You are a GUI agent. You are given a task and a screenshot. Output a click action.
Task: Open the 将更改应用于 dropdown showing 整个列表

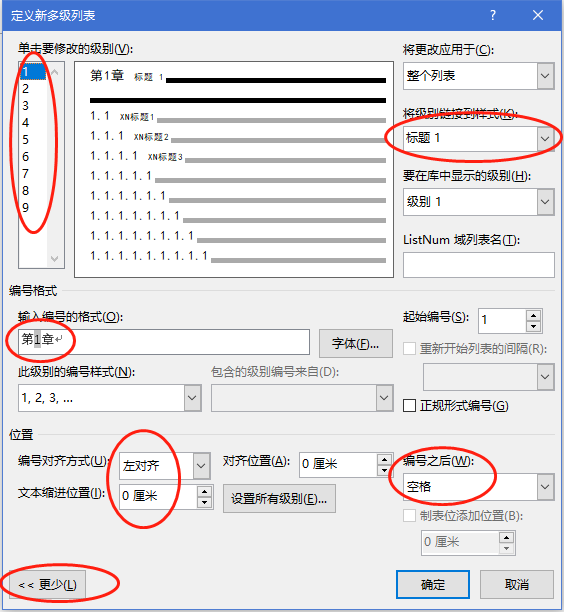pyautogui.click(x=479, y=76)
